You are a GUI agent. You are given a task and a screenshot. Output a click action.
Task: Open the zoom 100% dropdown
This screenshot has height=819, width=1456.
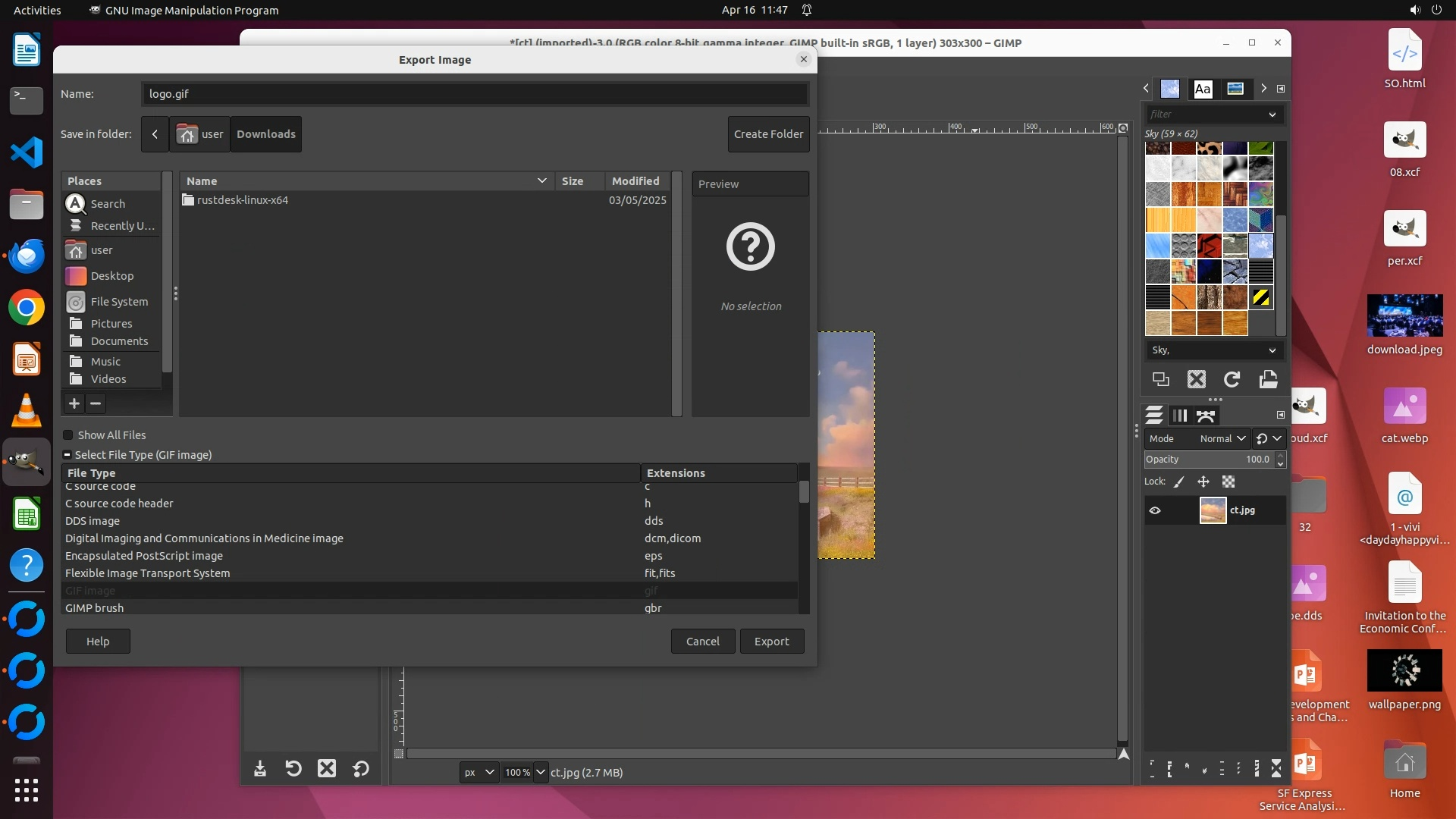(x=540, y=772)
